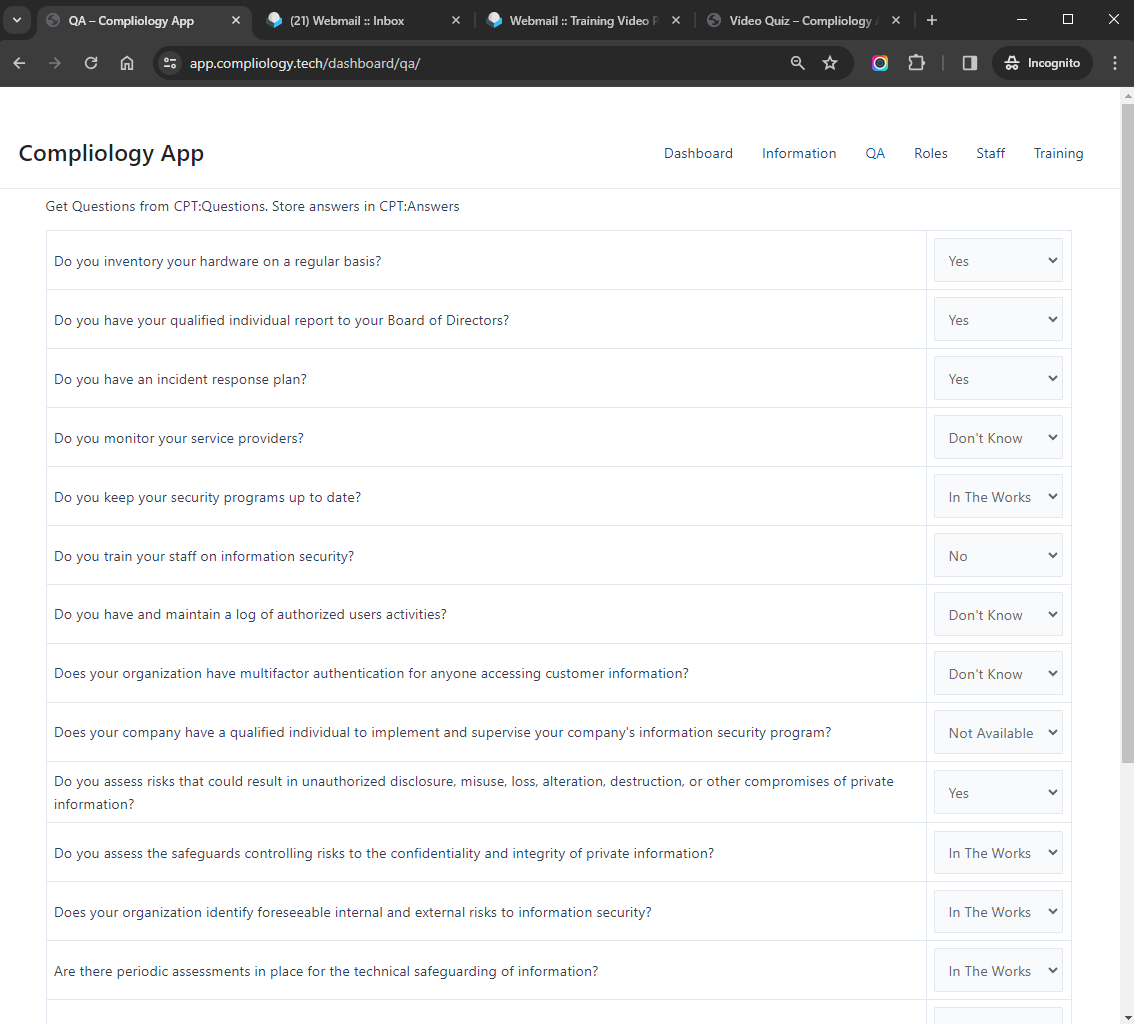Image resolution: width=1134 pixels, height=1024 pixels.
Task: Open the zoom magnifier in address bar
Action: tap(797, 63)
